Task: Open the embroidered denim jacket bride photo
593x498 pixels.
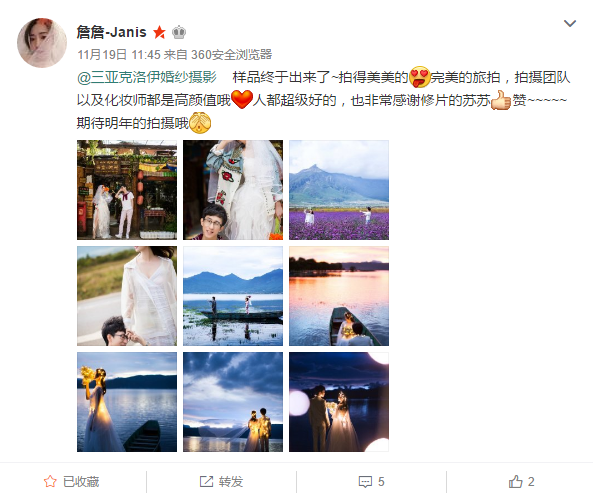Action: click(x=233, y=190)
